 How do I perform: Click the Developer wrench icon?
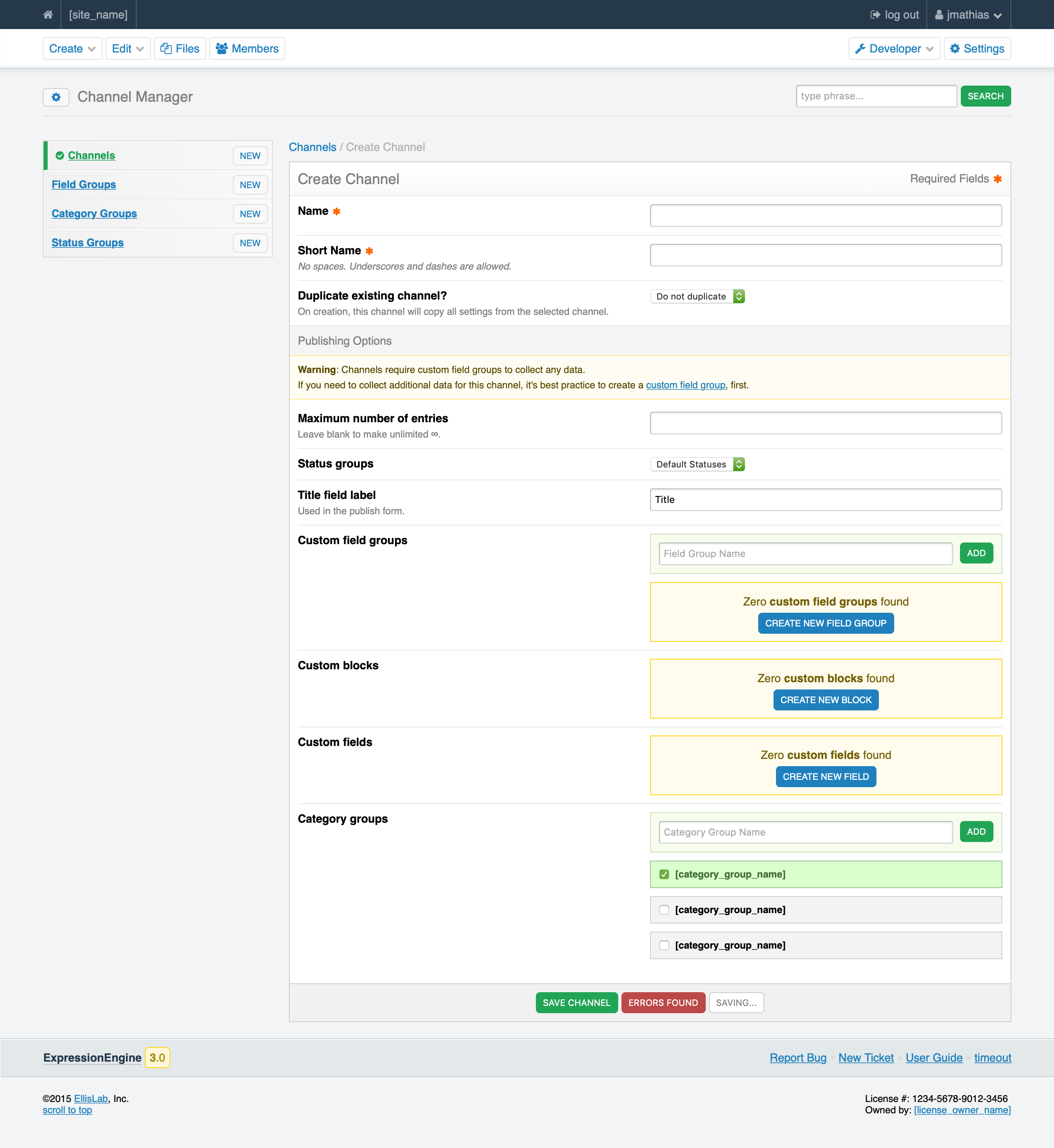[860, 48]
